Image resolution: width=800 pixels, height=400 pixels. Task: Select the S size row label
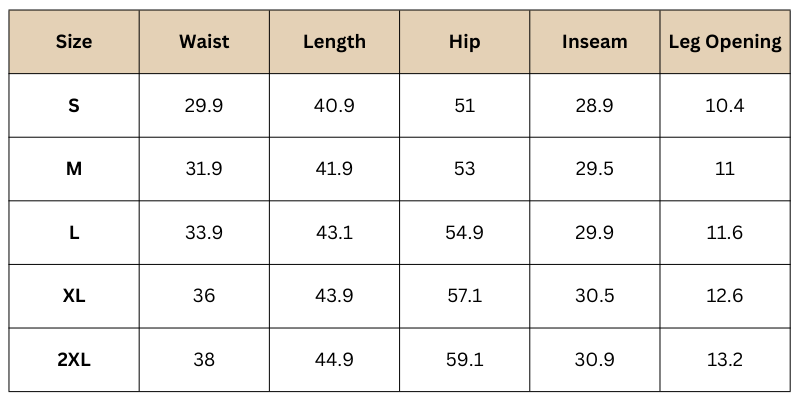click(74, 105)
